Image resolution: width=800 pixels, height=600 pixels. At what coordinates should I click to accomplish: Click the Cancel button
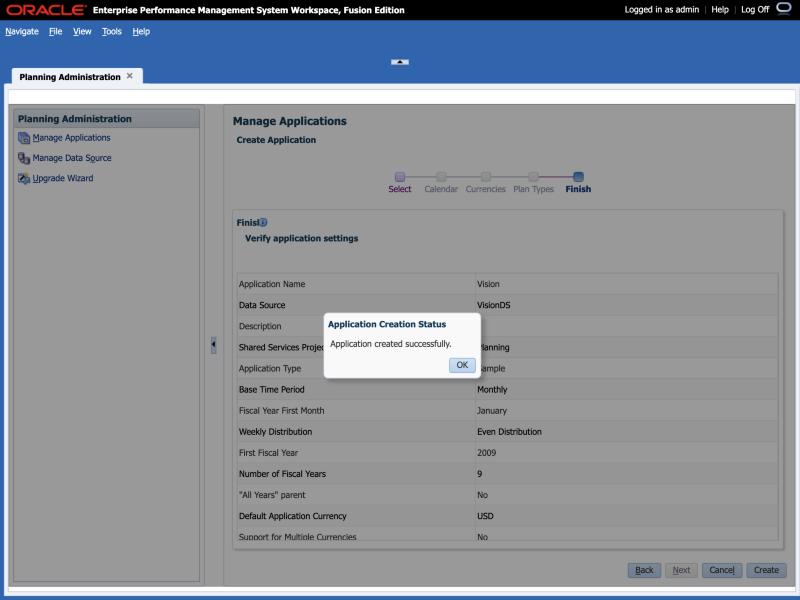coord(722,570)
